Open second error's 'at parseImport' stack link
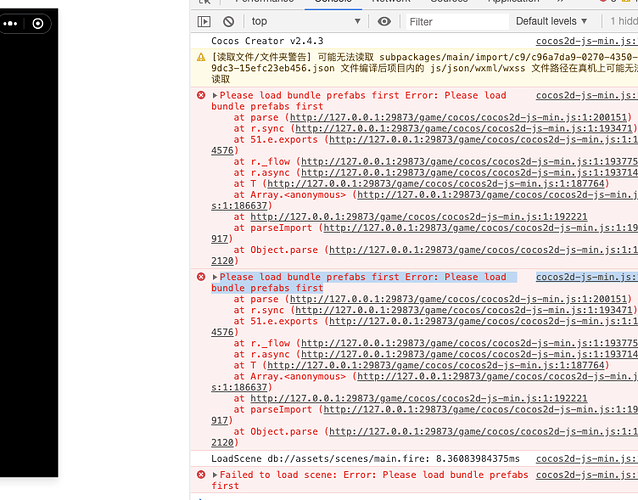 [x=481, y=409]
